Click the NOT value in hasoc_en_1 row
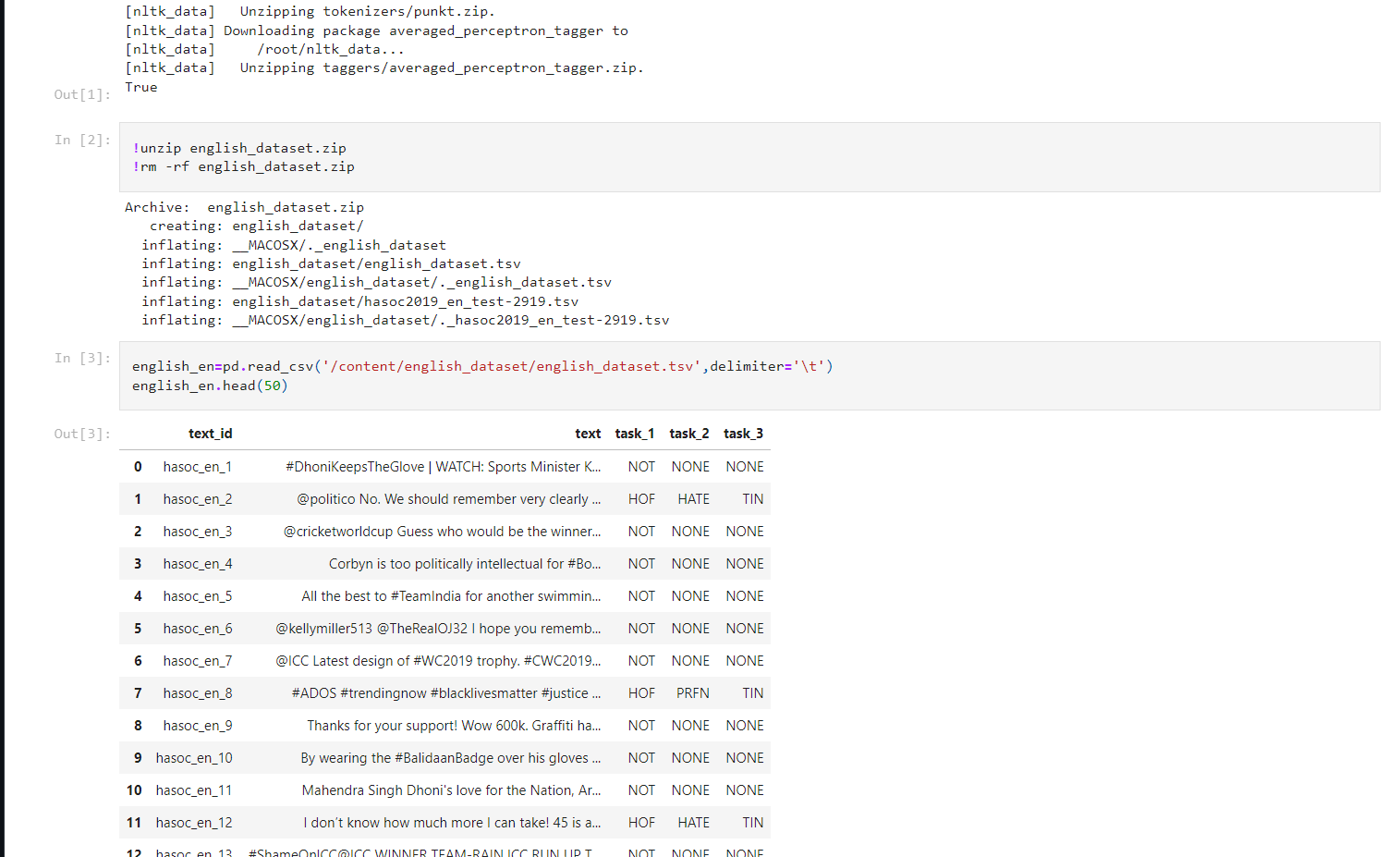This screenshot has height=857, width=1400. click(x=641, y=467)
